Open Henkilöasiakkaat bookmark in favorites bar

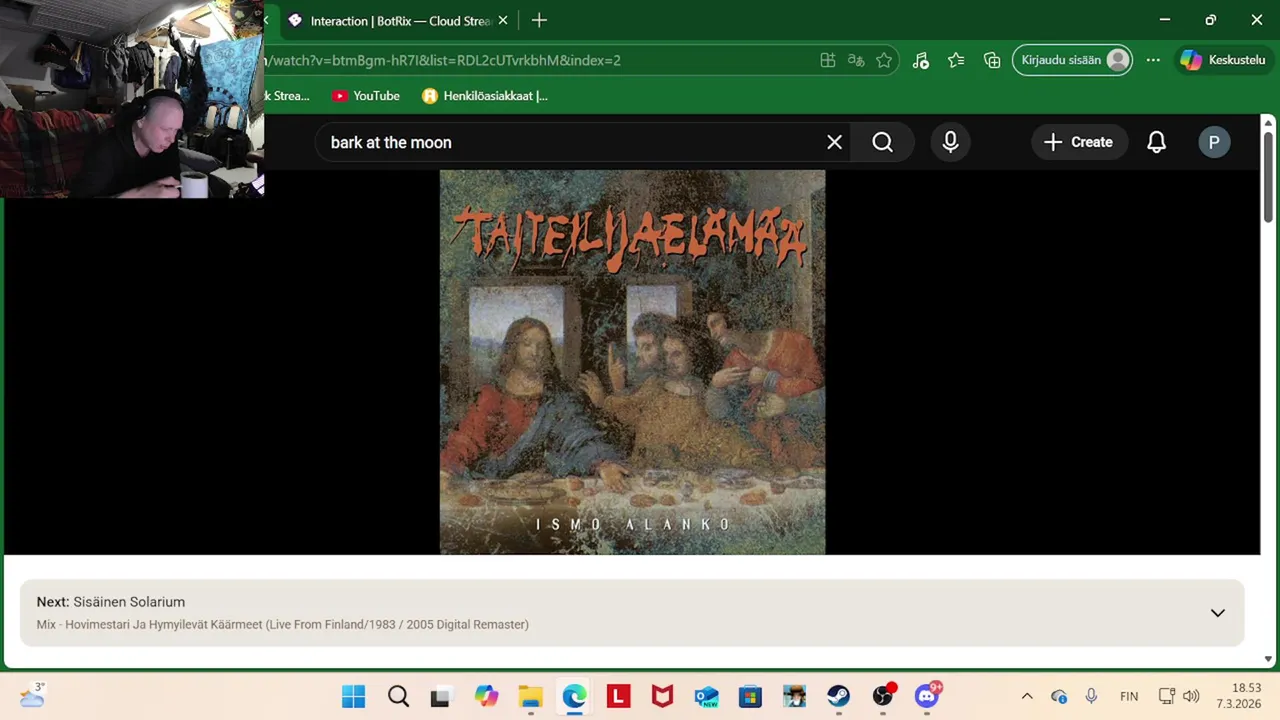pos(485,96)
